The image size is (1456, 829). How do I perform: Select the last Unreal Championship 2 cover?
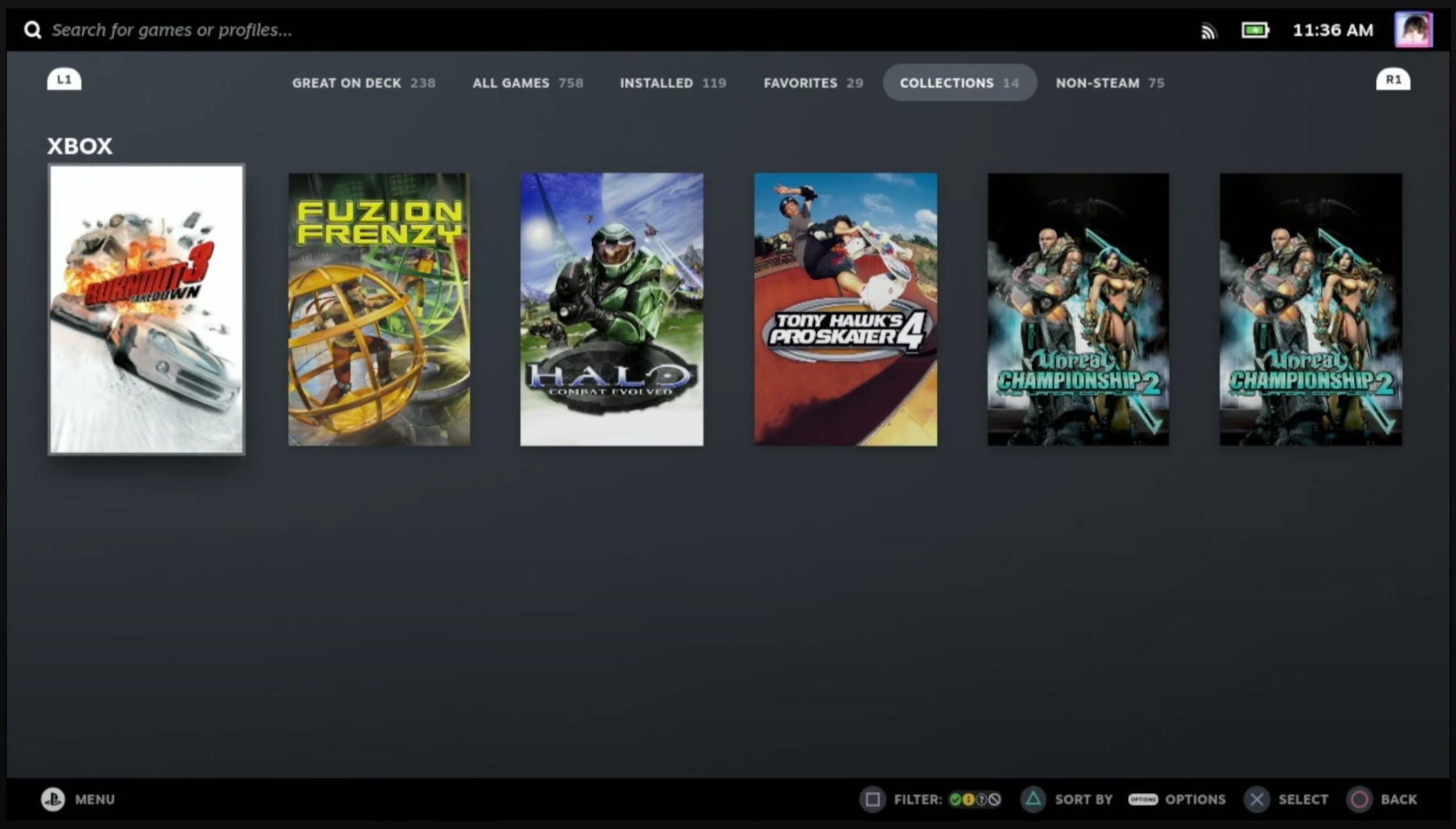(x=1311, y=309)
